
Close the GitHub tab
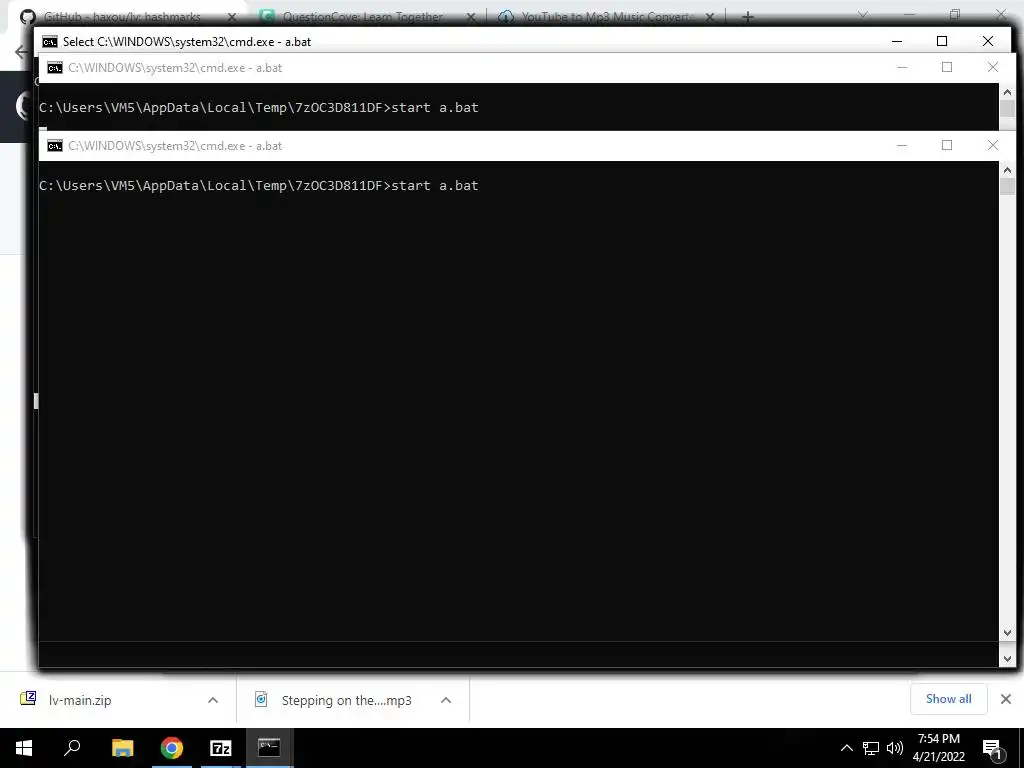[232, 17]
